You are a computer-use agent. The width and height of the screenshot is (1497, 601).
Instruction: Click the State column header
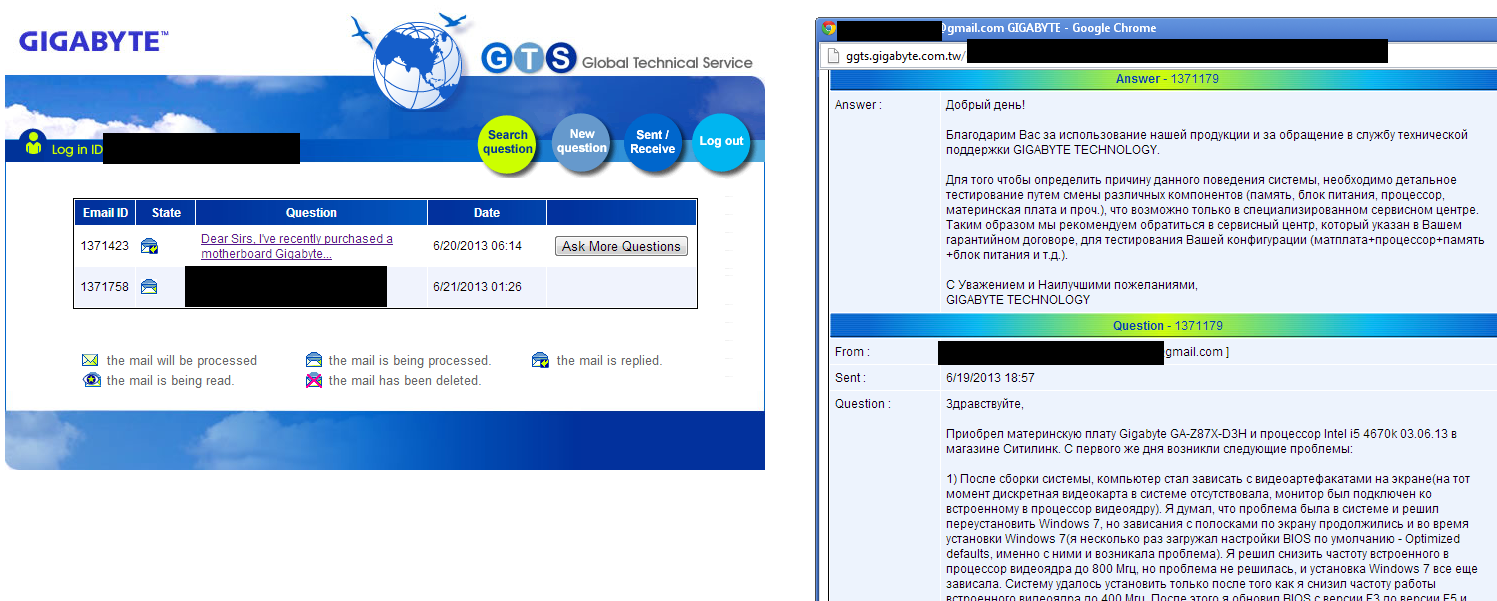pyautogui.click(x=166, y=212)
